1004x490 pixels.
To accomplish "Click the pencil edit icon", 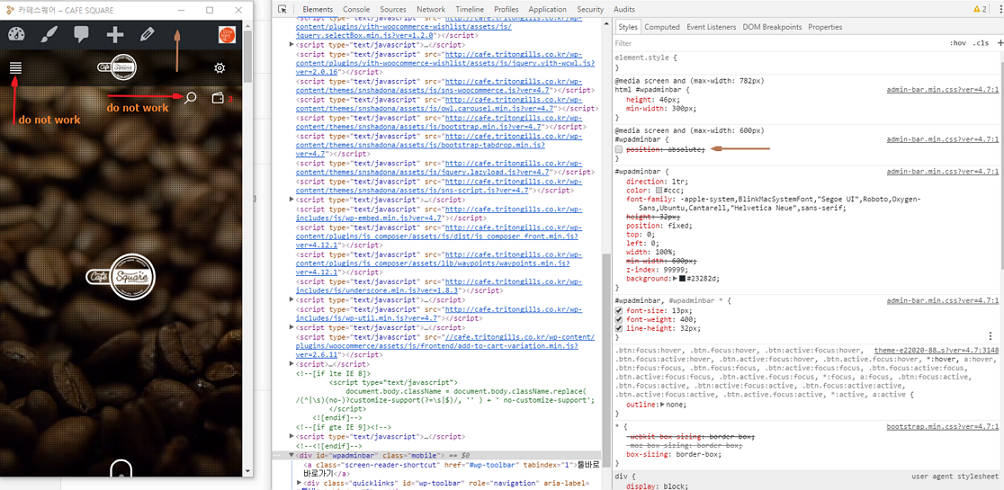I will pos(148,35).
